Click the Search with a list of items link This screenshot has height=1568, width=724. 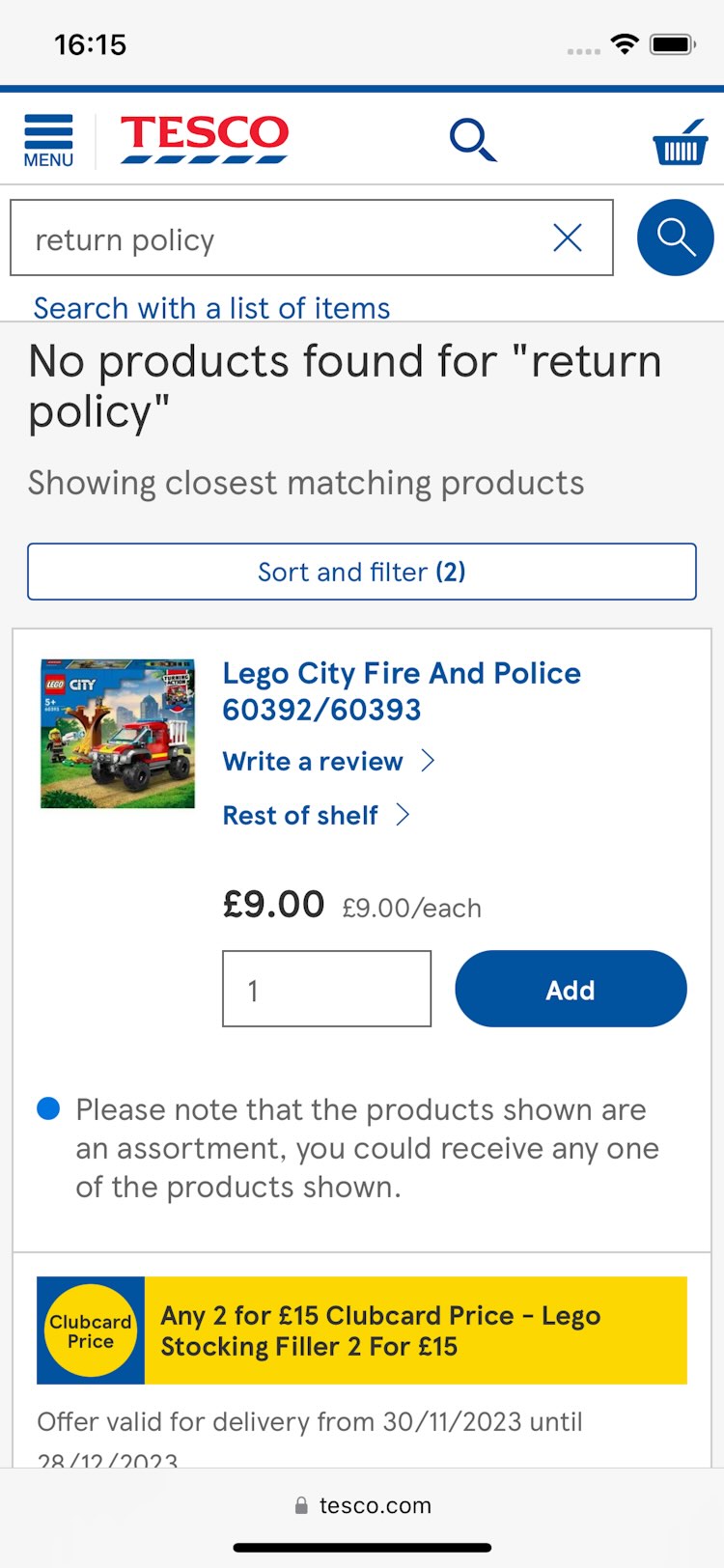212,308
